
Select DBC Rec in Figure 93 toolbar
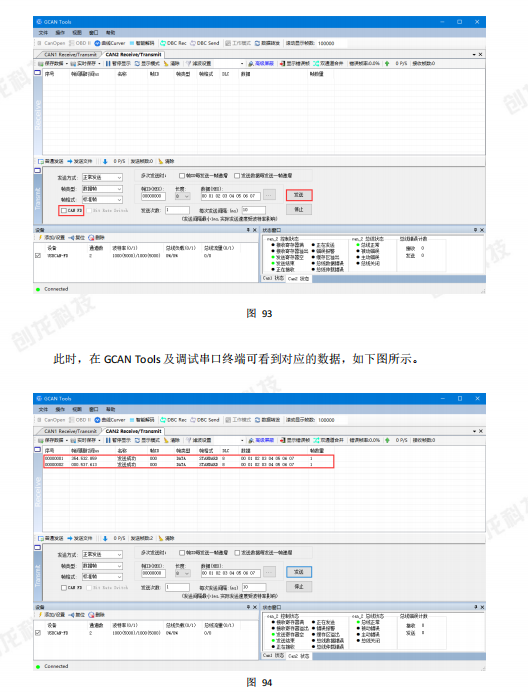173,43
